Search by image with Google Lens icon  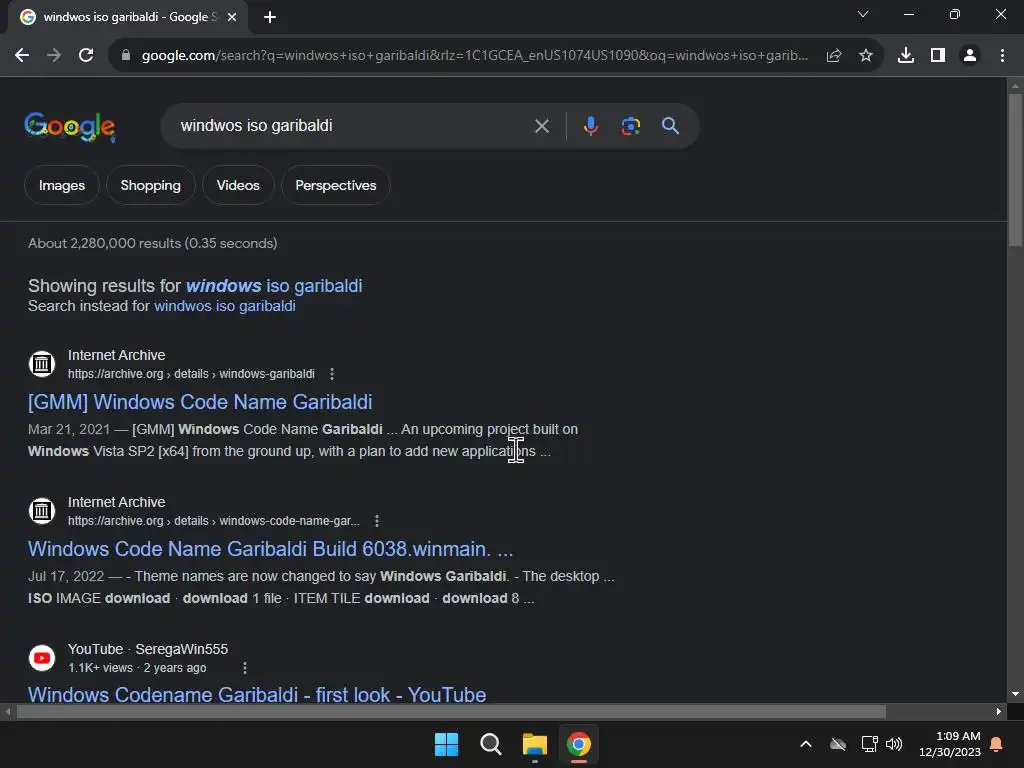(631, 126)
